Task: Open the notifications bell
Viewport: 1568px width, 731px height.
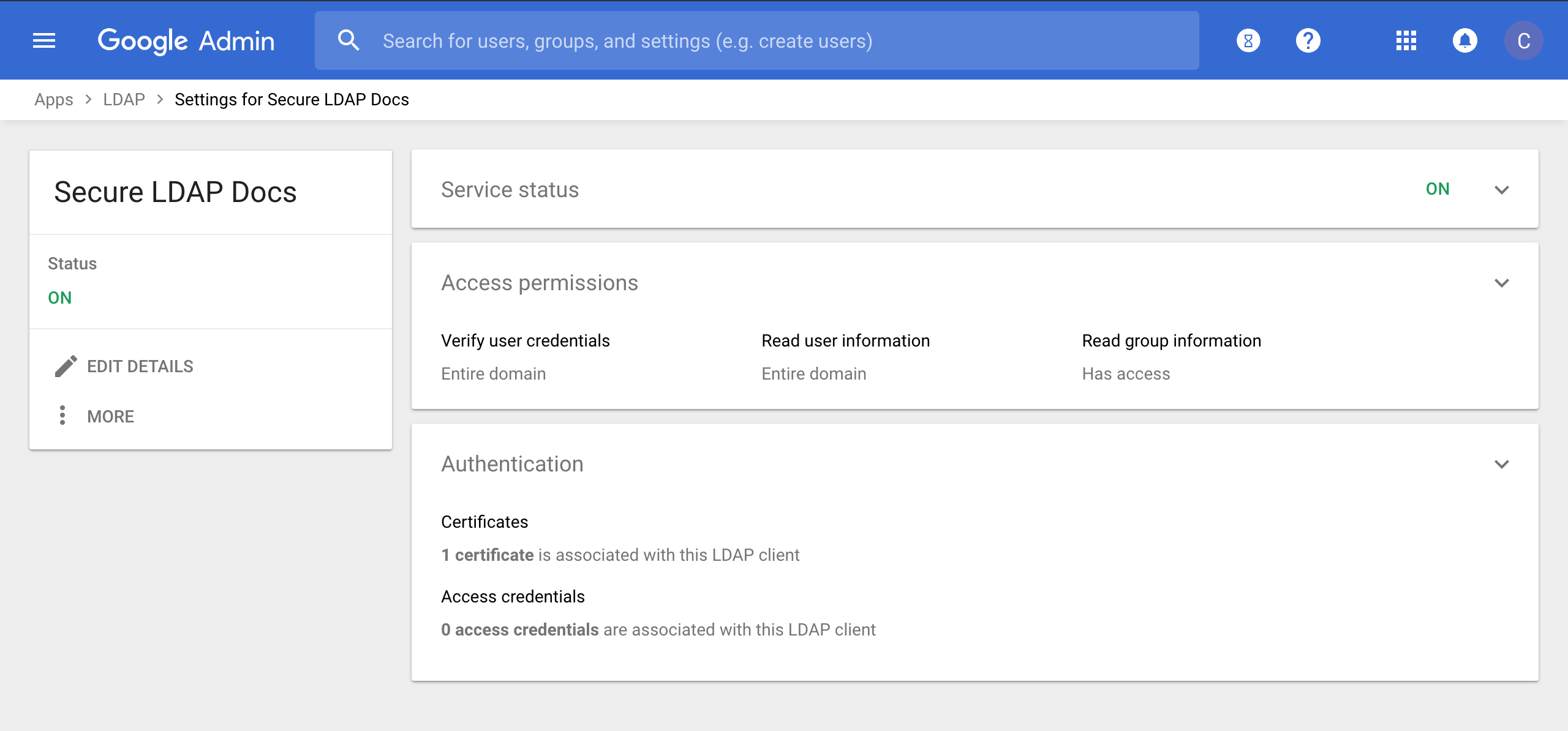Action: [x=1464, y=41]
